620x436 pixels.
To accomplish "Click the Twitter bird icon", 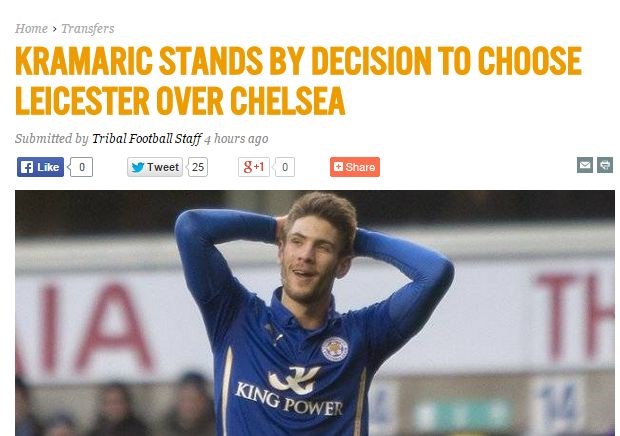I will pyautogui.click(x=137, y=167).
